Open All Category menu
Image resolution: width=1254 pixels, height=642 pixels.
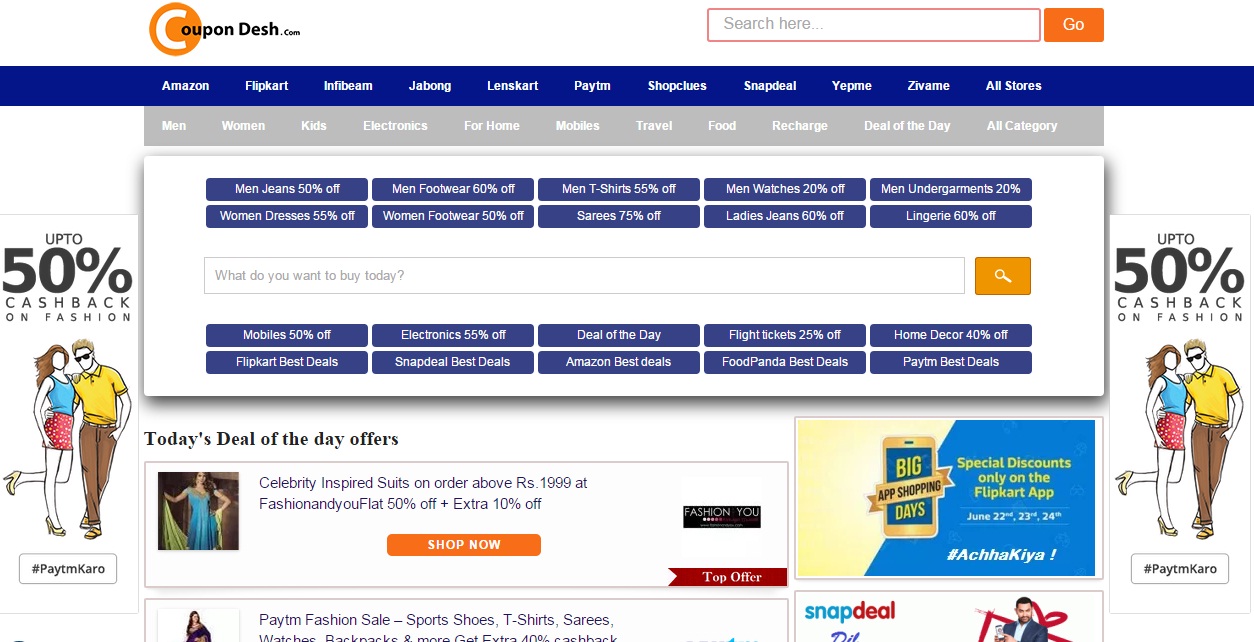tap(1022, 126)
